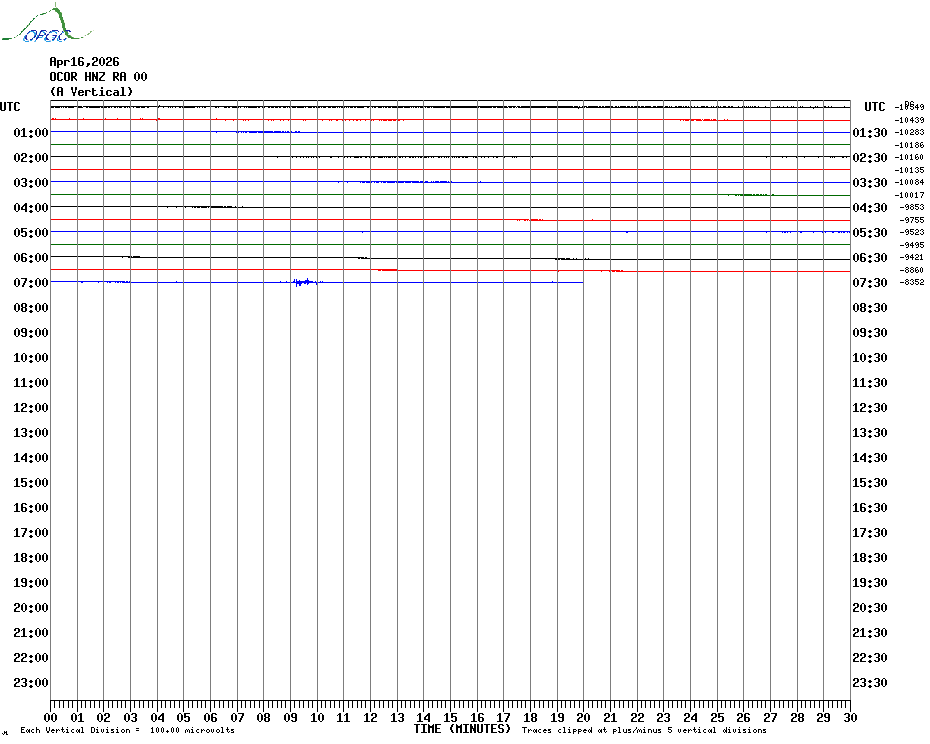Select the 07:30 label on right axis
930x744 pixels.
[869, 283]
